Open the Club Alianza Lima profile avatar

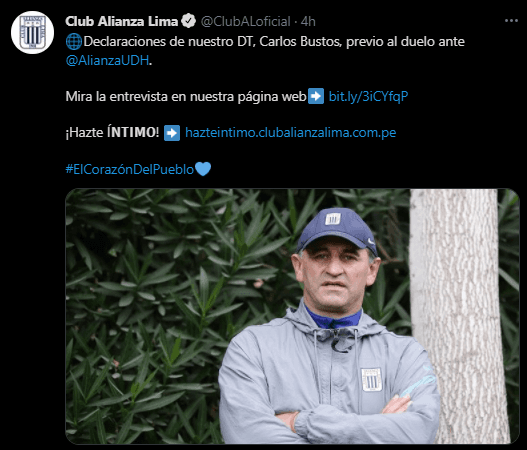coord(32,33)
